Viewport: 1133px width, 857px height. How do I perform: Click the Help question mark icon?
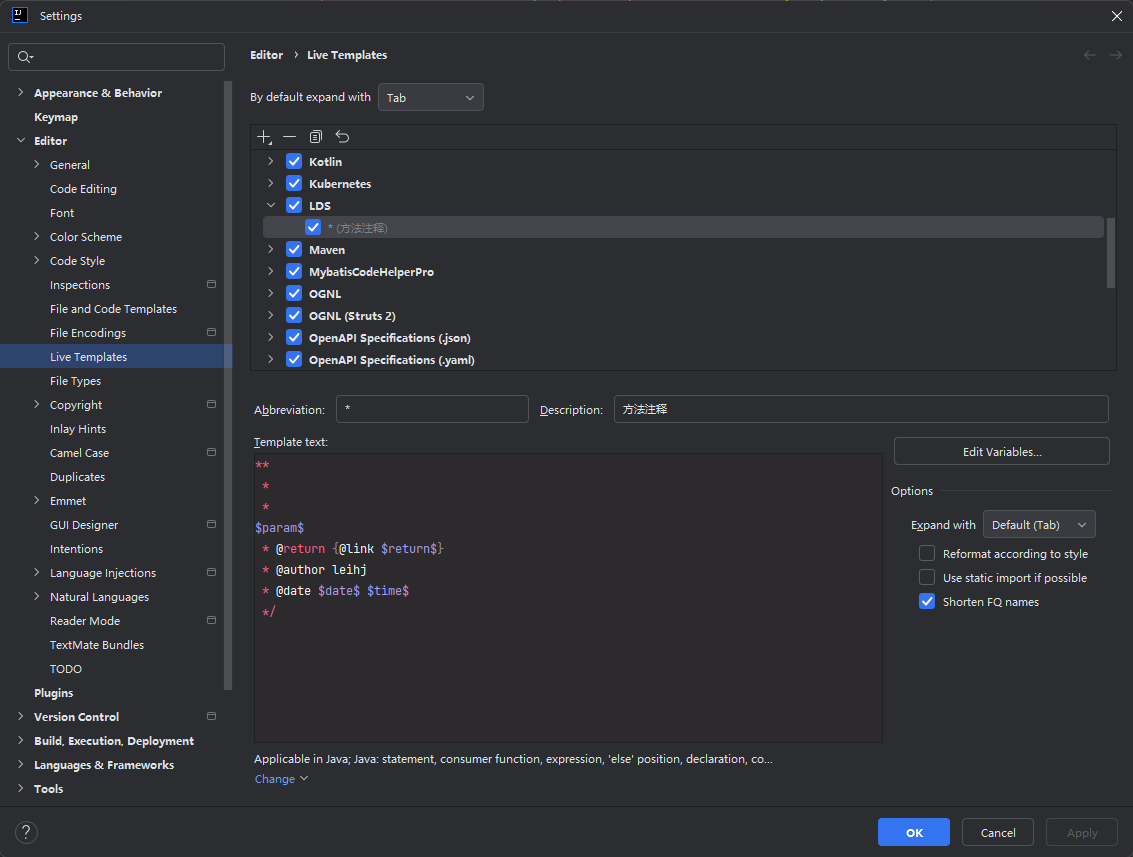tap(27, 832)
